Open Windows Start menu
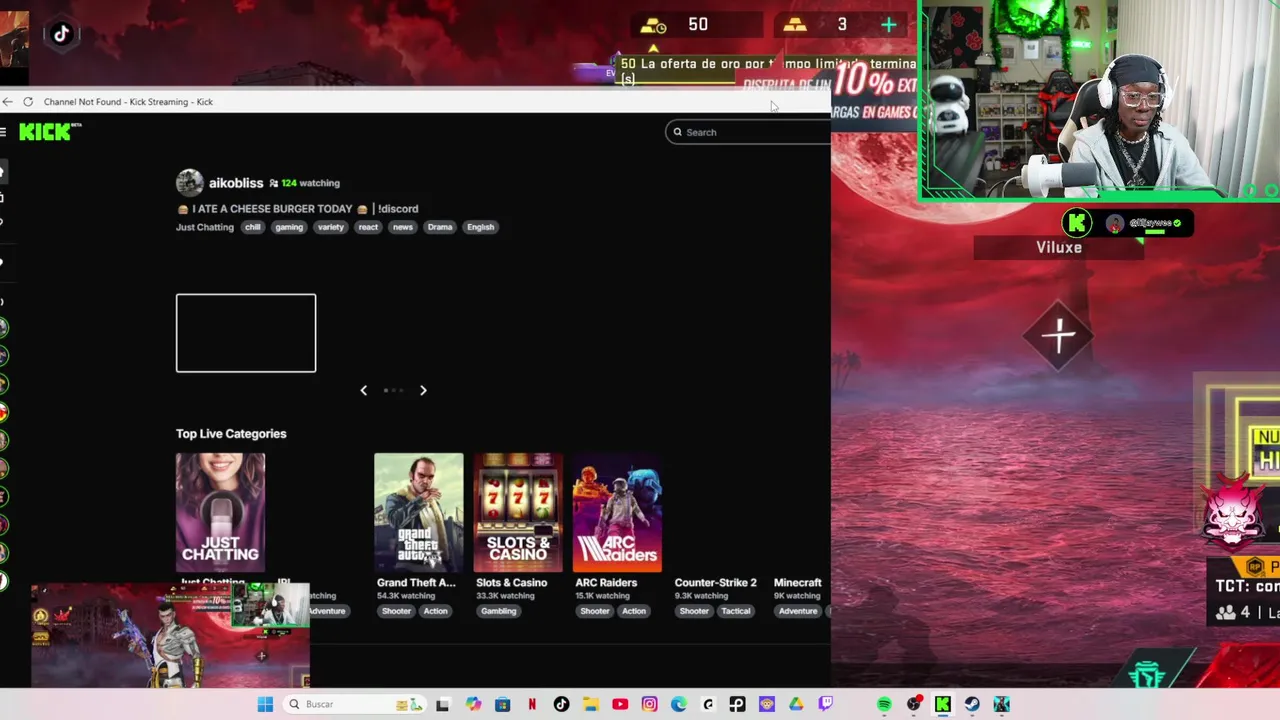This screenshot has width=1280, height=720. [x=265, y=704]
